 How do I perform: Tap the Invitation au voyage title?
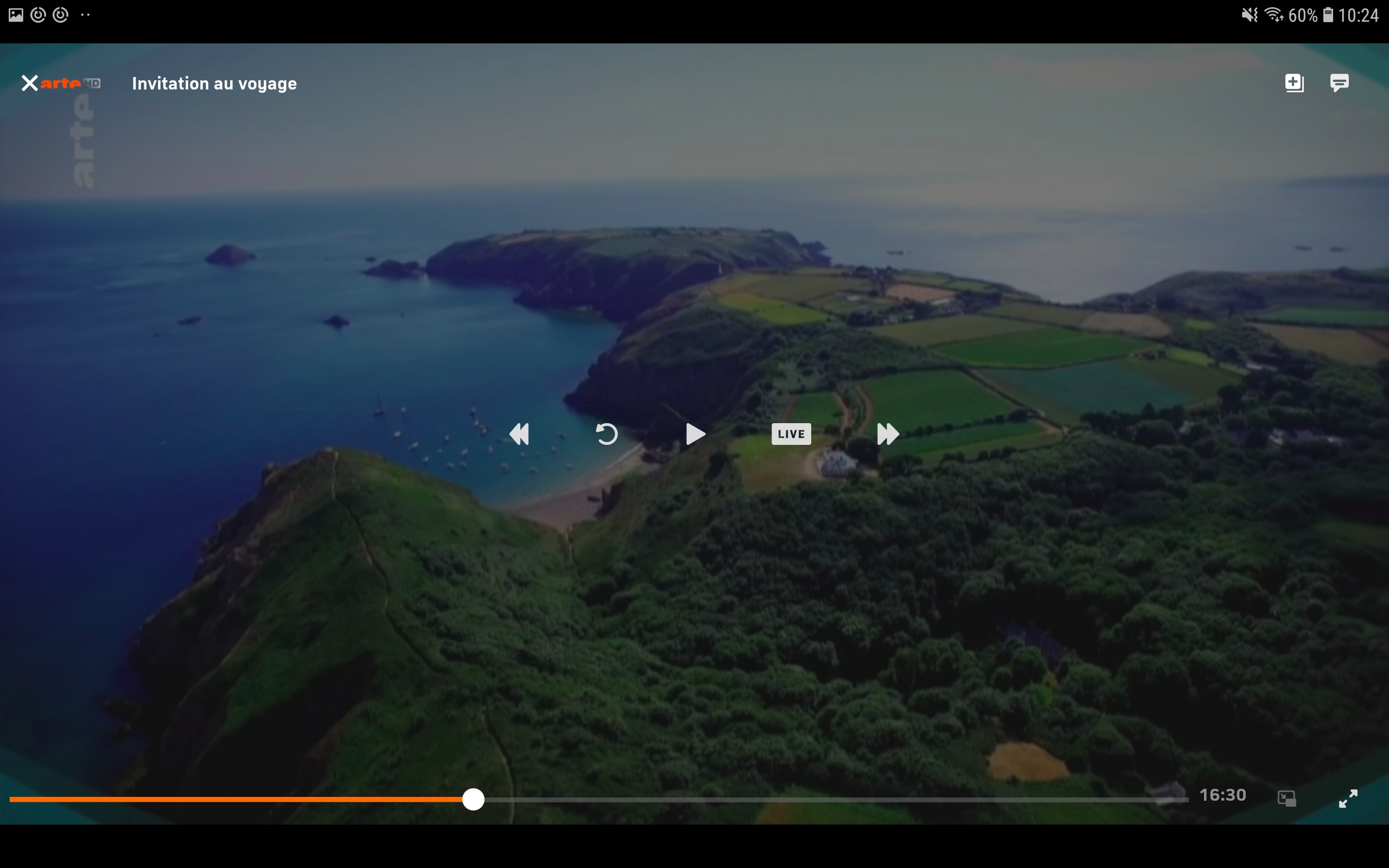pos(214,84)
